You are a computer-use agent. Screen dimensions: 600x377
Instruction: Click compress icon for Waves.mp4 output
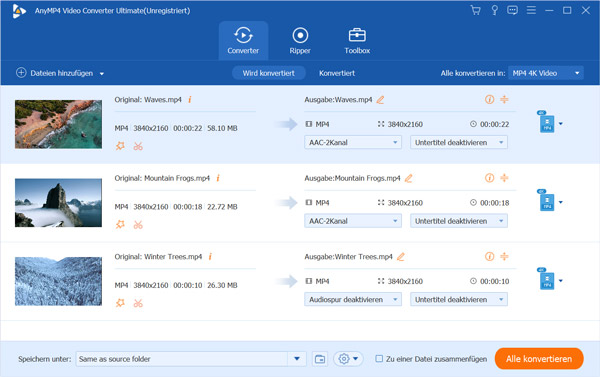pyautogui.click(x=504, y=100)
